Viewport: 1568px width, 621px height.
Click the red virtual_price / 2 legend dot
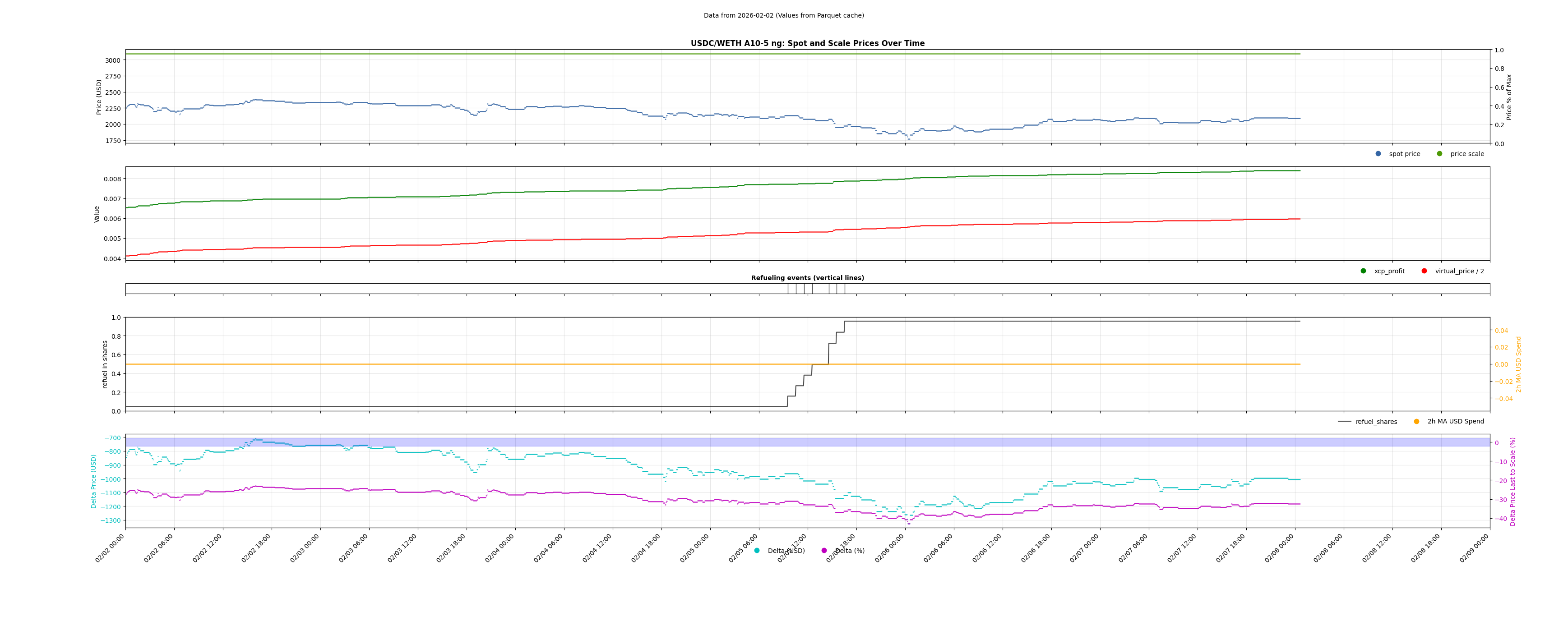1425,271
